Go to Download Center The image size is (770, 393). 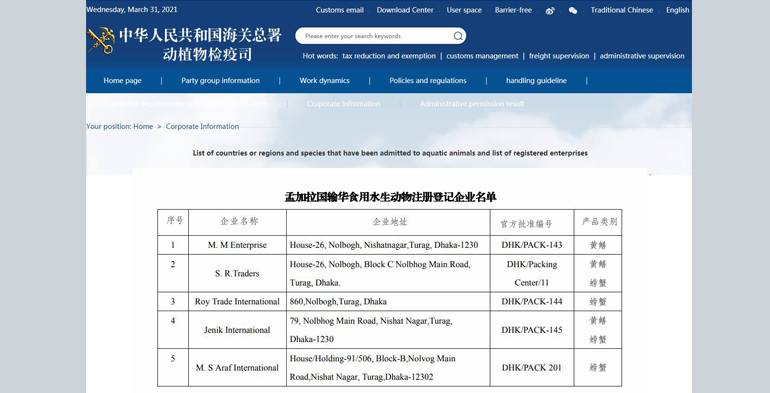(x=405, y=10)
